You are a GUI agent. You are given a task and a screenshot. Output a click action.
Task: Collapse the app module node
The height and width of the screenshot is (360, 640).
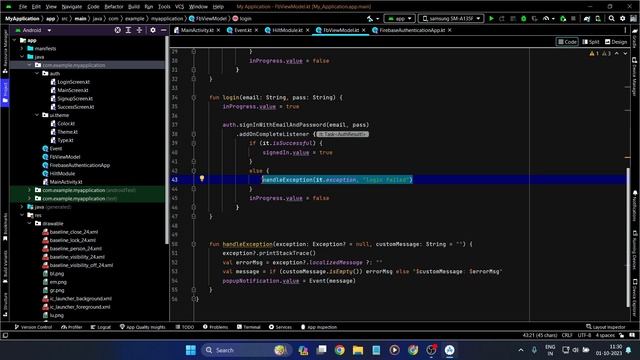click(x=15, y=40)
